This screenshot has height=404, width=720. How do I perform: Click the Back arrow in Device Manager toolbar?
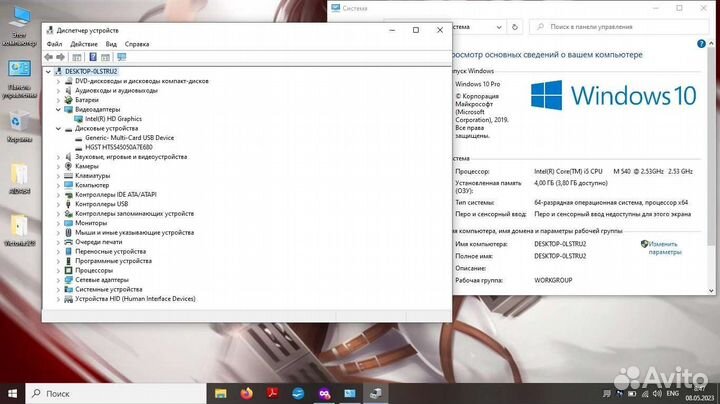tap(49, 57)
